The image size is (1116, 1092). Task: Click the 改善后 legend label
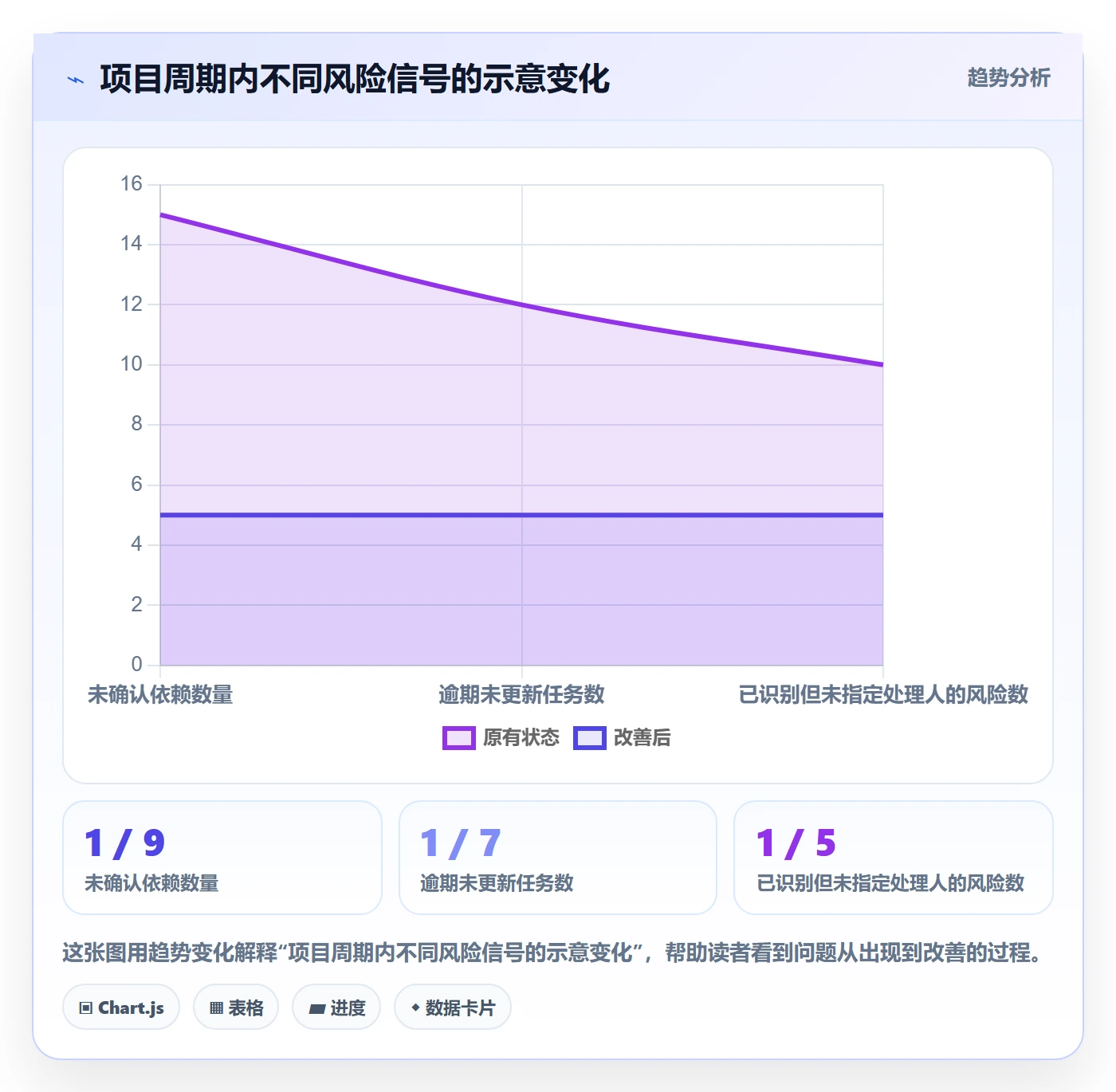[x=642, y=738]
